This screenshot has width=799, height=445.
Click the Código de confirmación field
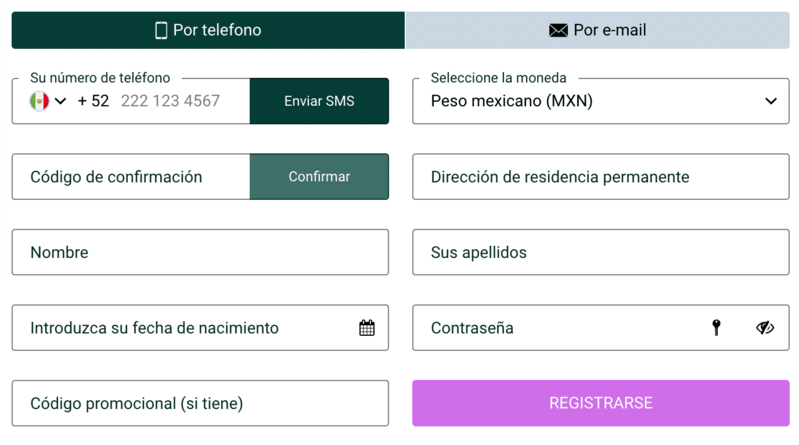point(130,177)
